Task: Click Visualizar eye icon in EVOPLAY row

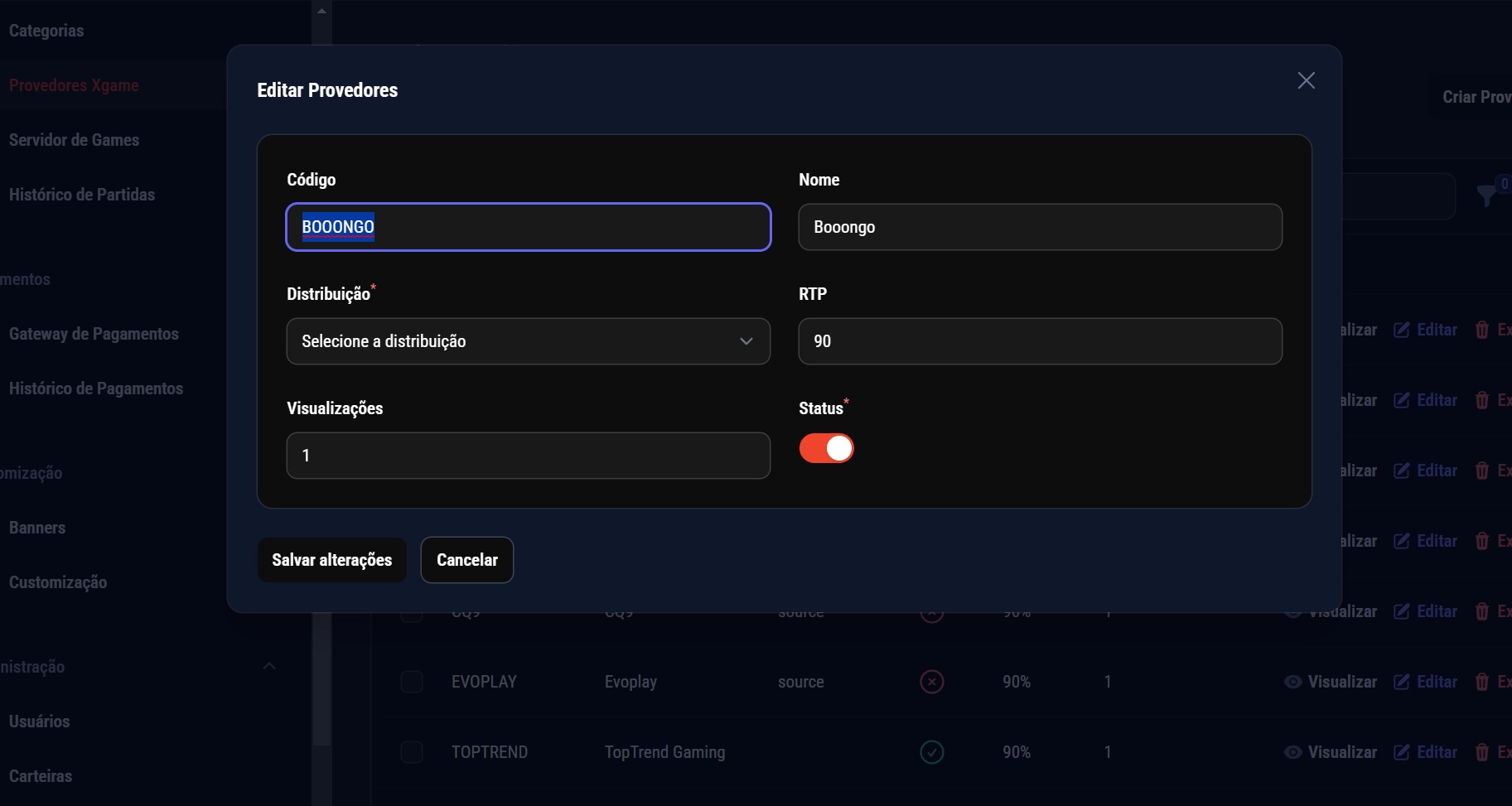Action: tap(1292, 682)
